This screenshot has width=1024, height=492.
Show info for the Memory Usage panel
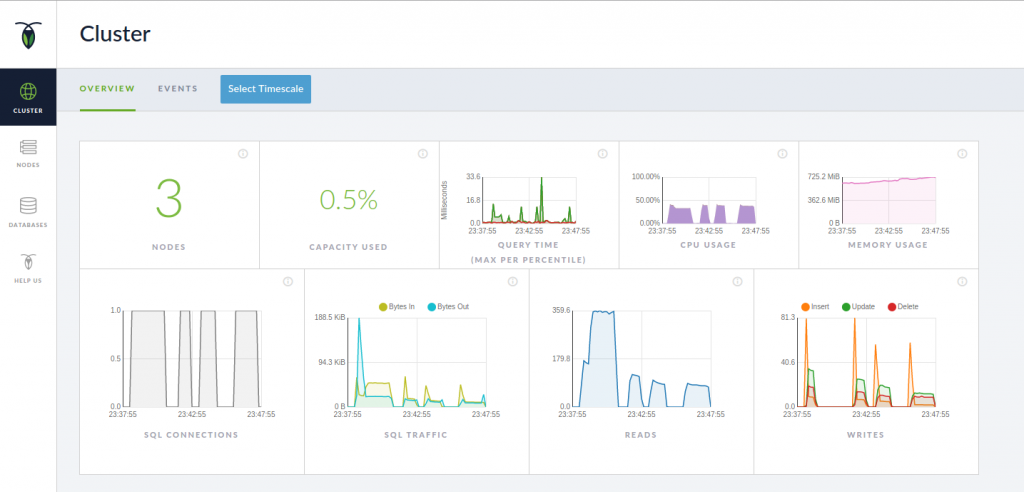962,154
